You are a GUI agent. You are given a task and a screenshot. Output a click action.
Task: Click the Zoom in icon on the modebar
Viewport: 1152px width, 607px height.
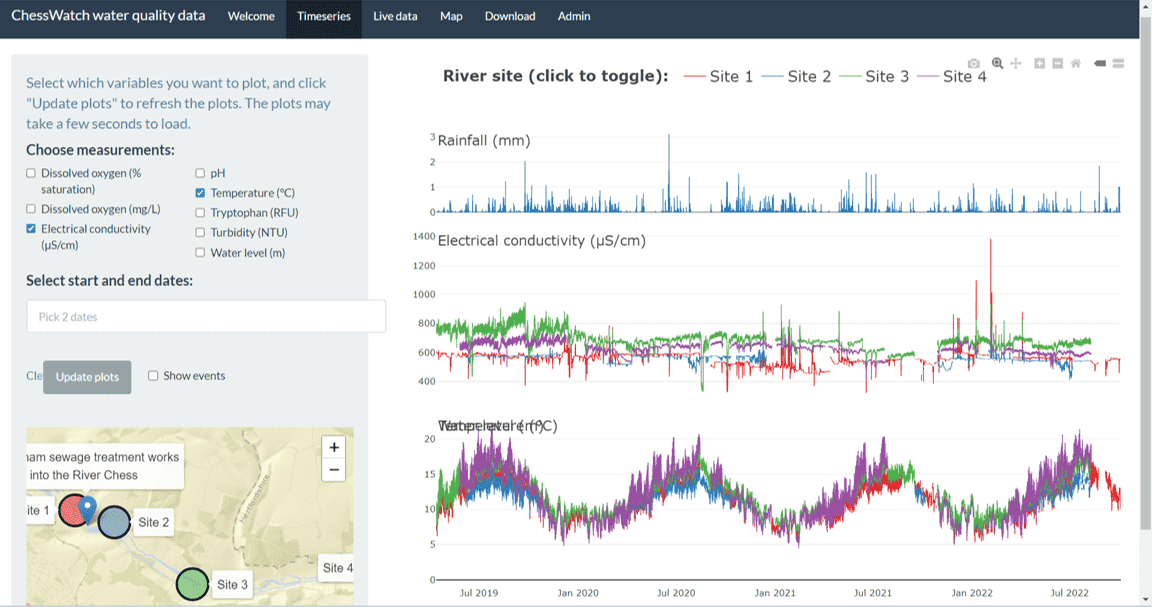point(1038,63)
